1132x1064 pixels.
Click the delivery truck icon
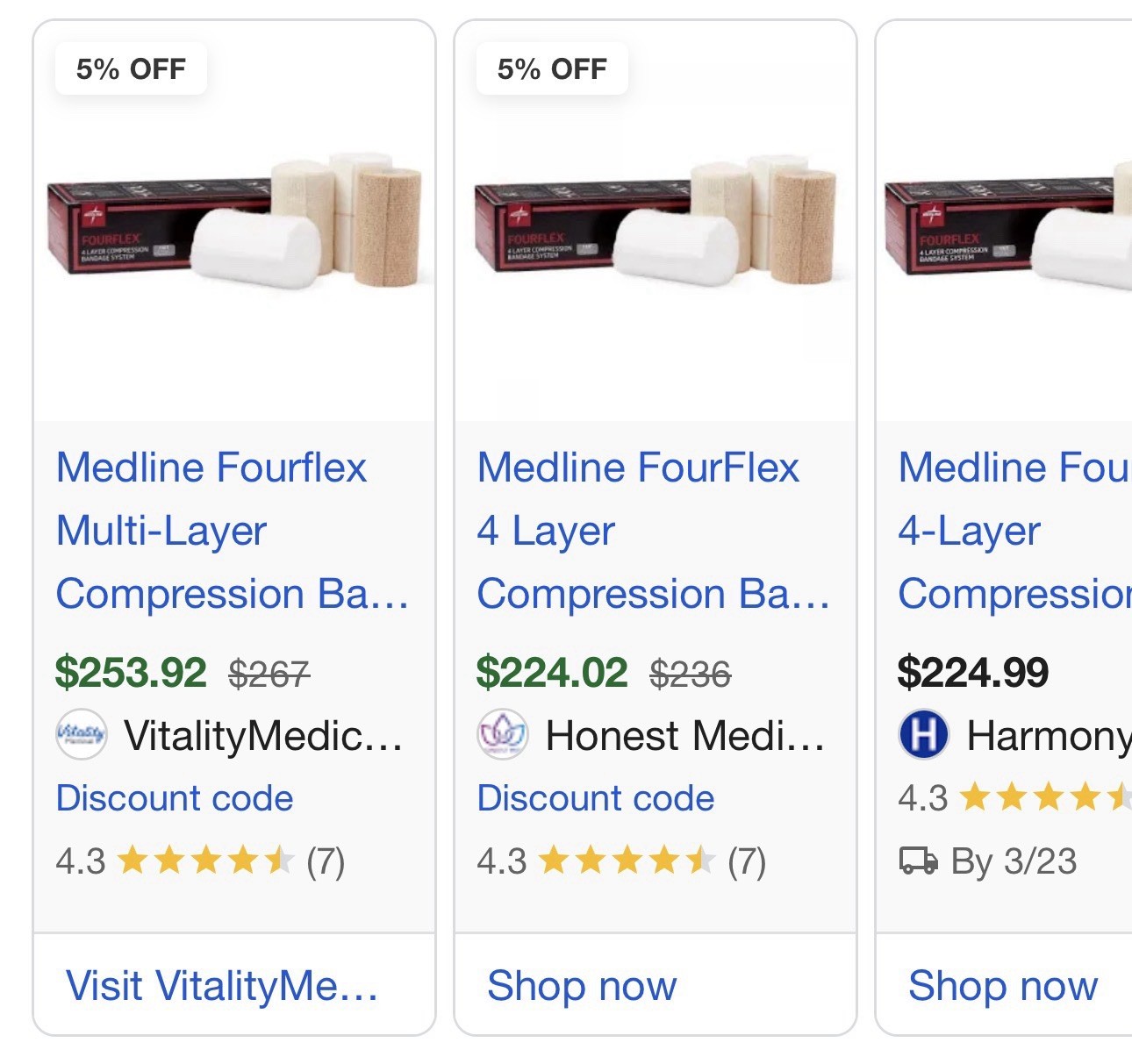tap(919, 860)
